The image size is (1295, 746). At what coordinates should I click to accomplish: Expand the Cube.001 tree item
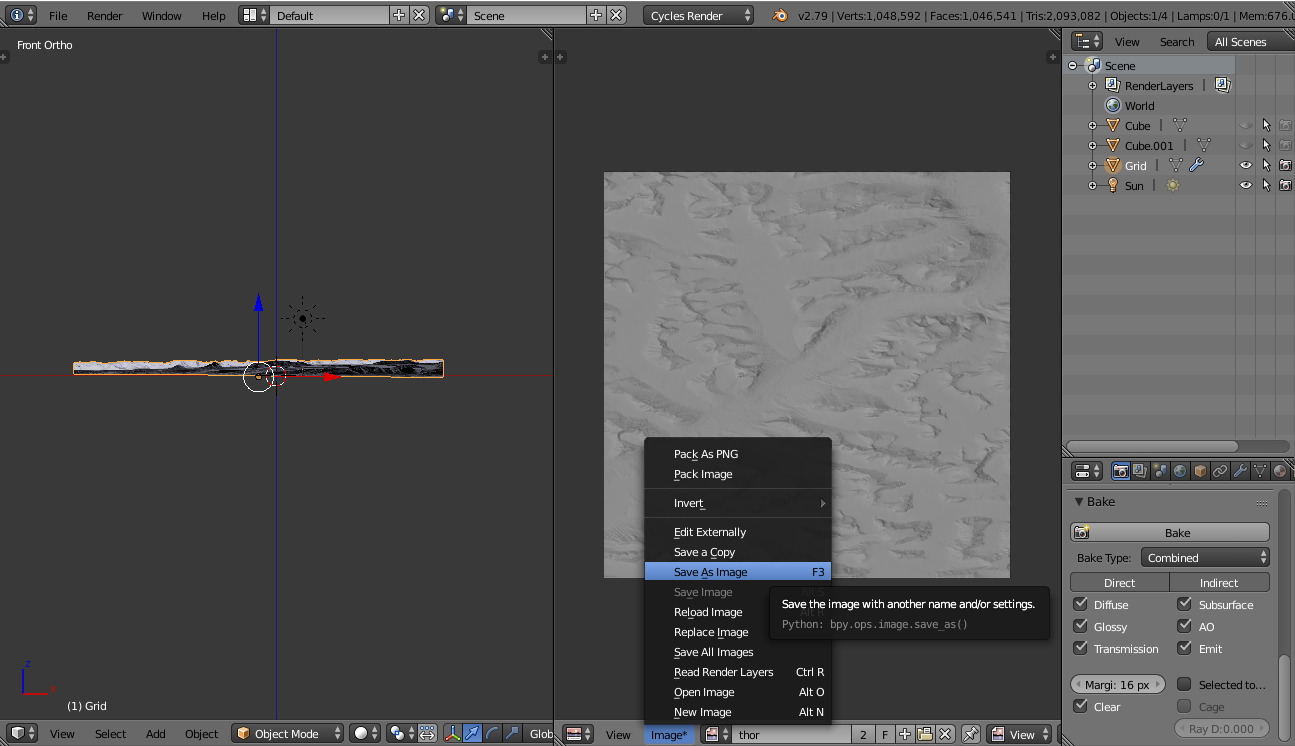click(x=1093, y=145)
